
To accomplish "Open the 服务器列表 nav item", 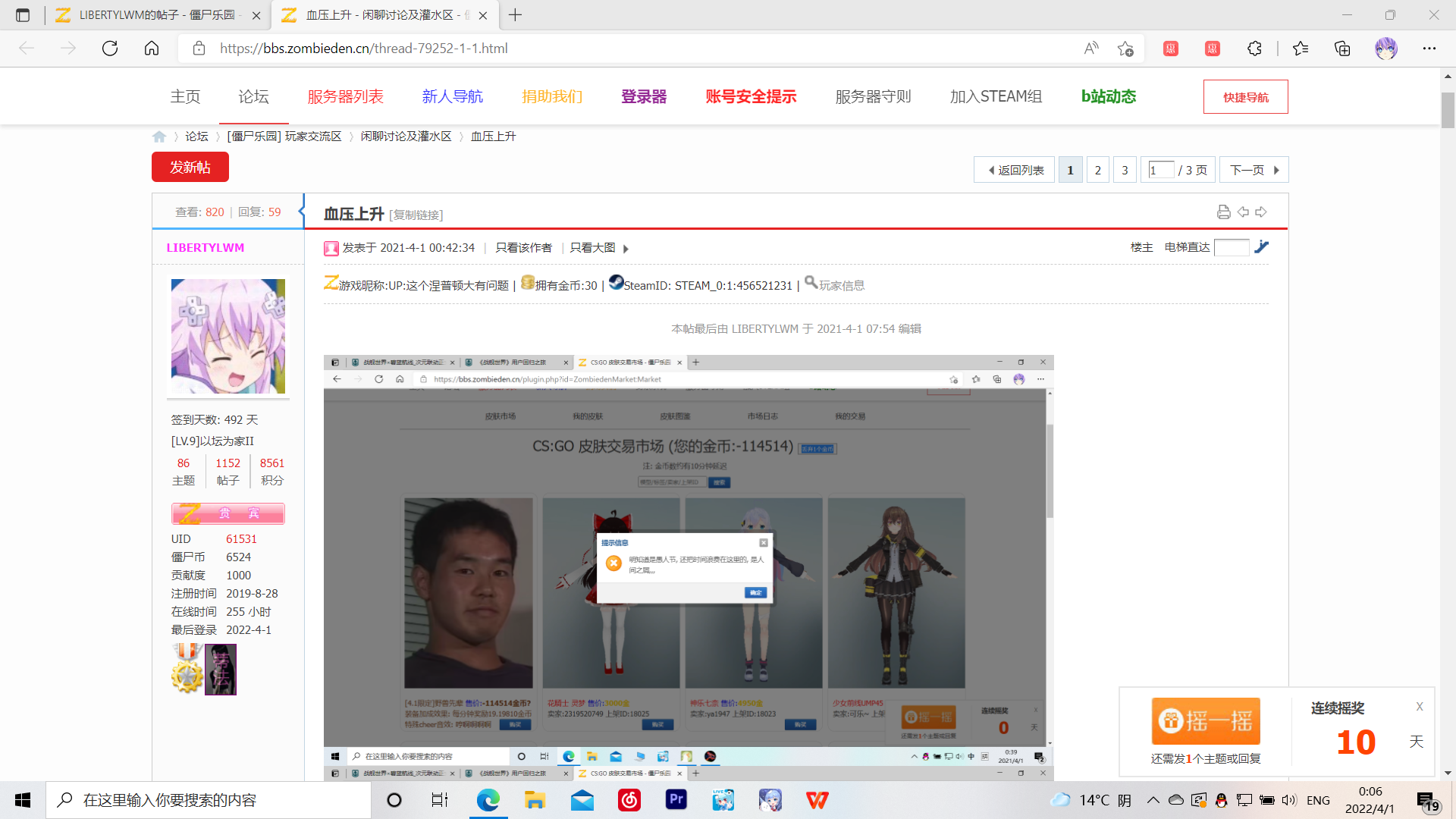I will click(345, 96).
